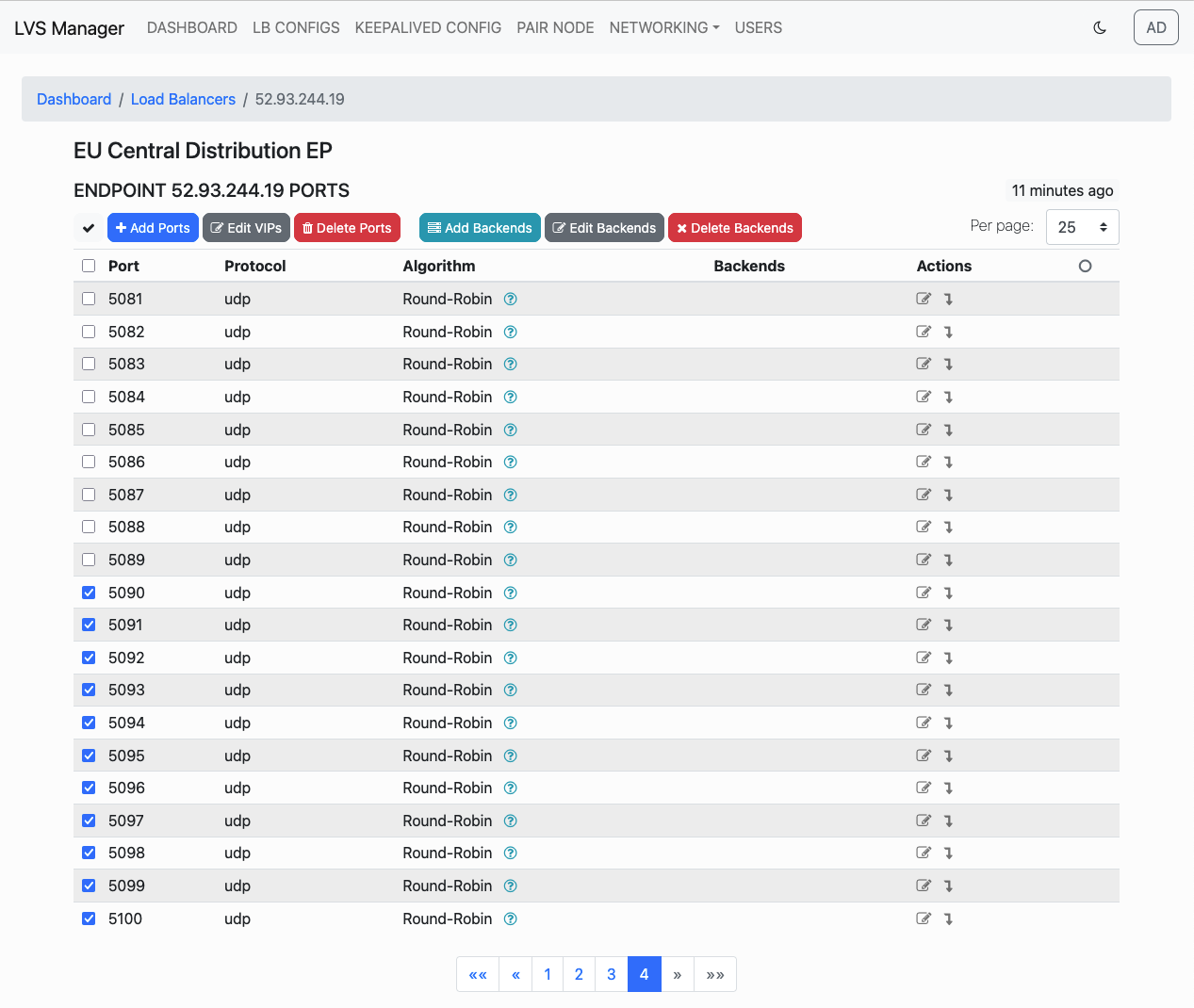Click edit icon for port 5093
Viewport: 1194px width, 1008px height.
pos(924,690)
